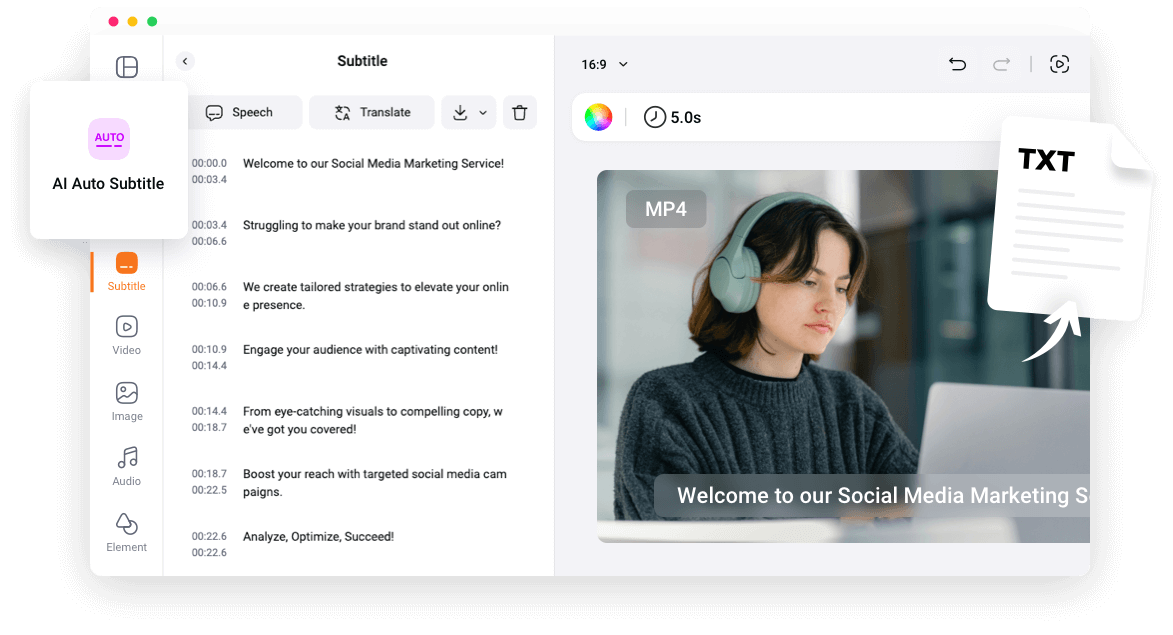Screen dimensions: 1173x635
Task: Click the redo arrow icon
Action: coord(1001,64)
